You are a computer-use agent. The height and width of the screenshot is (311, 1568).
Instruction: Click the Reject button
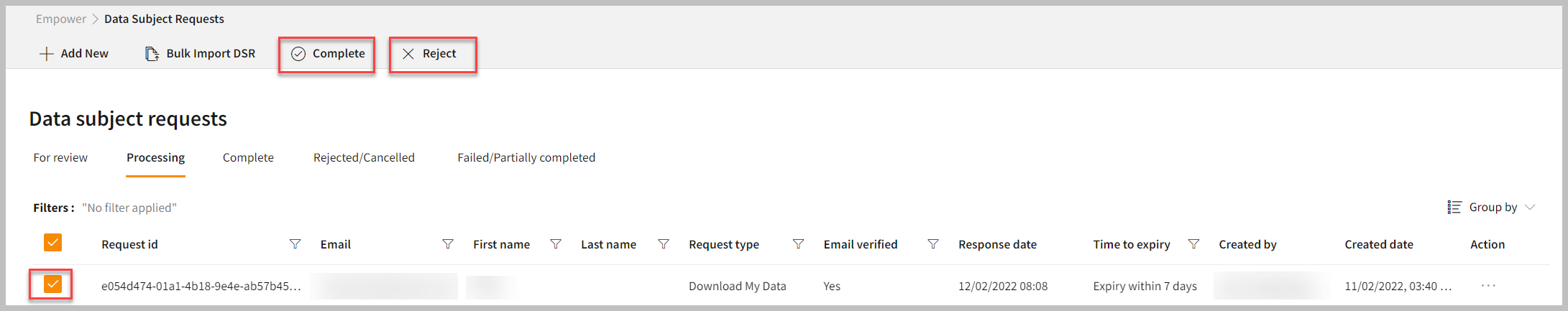[429, 54]
